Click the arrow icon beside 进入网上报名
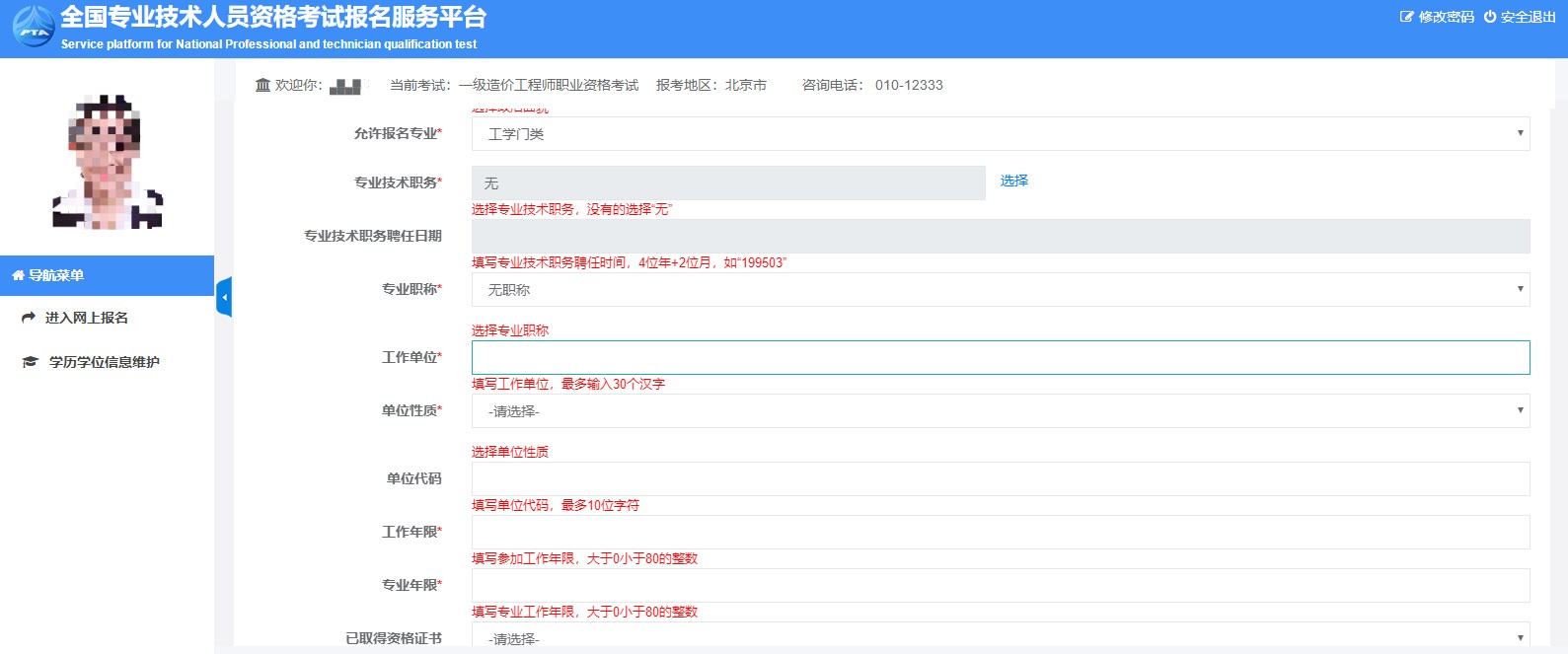The image size is (1568, 654). 29,318
